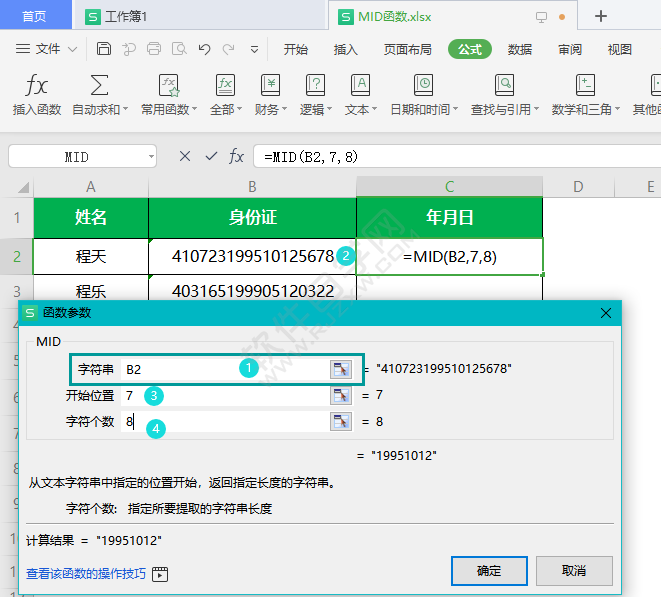Screen dimensions: 661x597
Task: Click the Print icon in quick toolbar
Action: (x=154, y=49)
